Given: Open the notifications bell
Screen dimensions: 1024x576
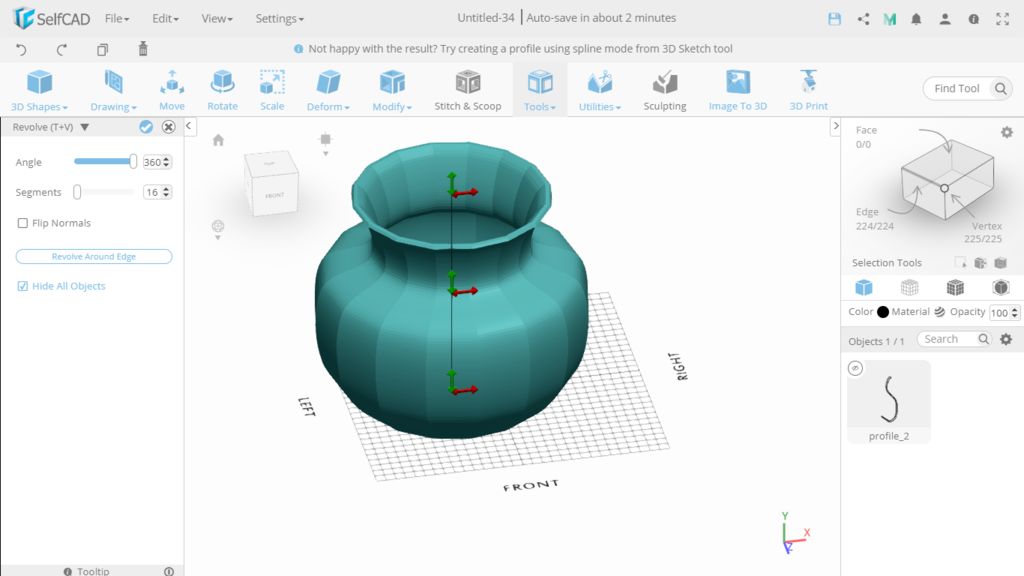Looking at the screenshot, I should 916,19.
